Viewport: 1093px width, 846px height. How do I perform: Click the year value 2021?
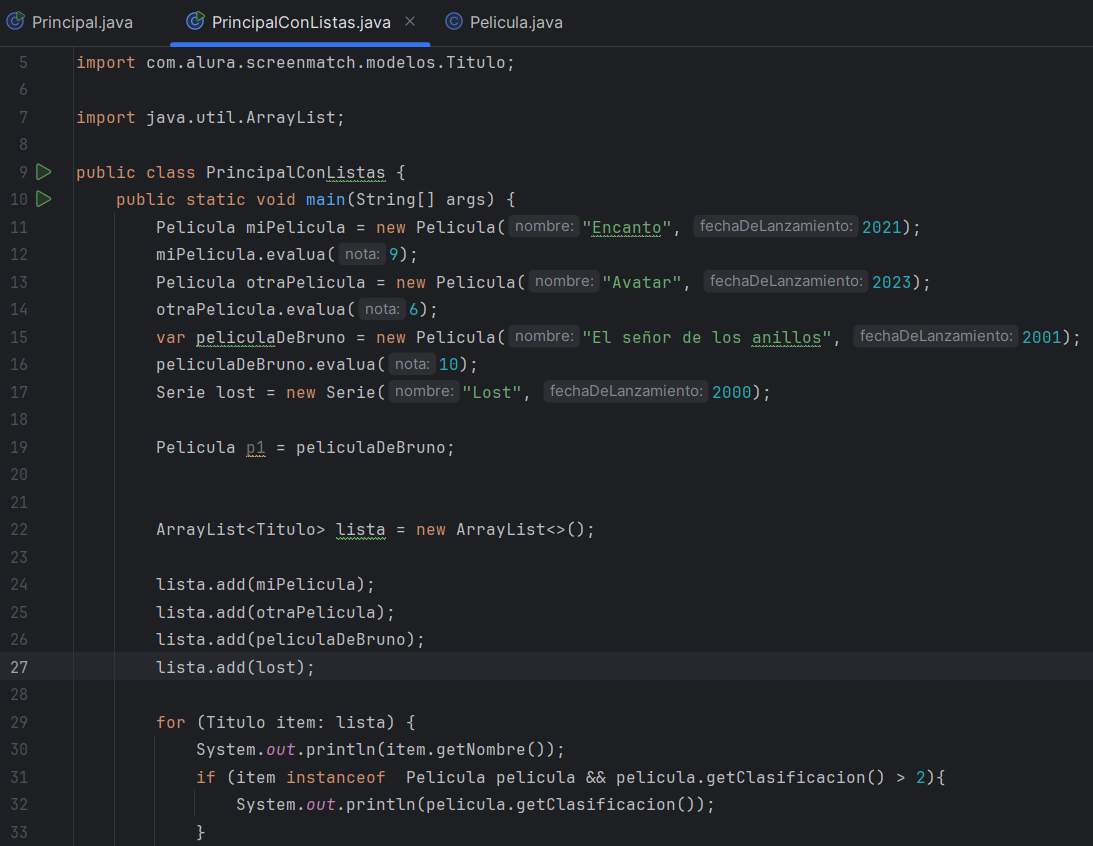tap(881, 227)
